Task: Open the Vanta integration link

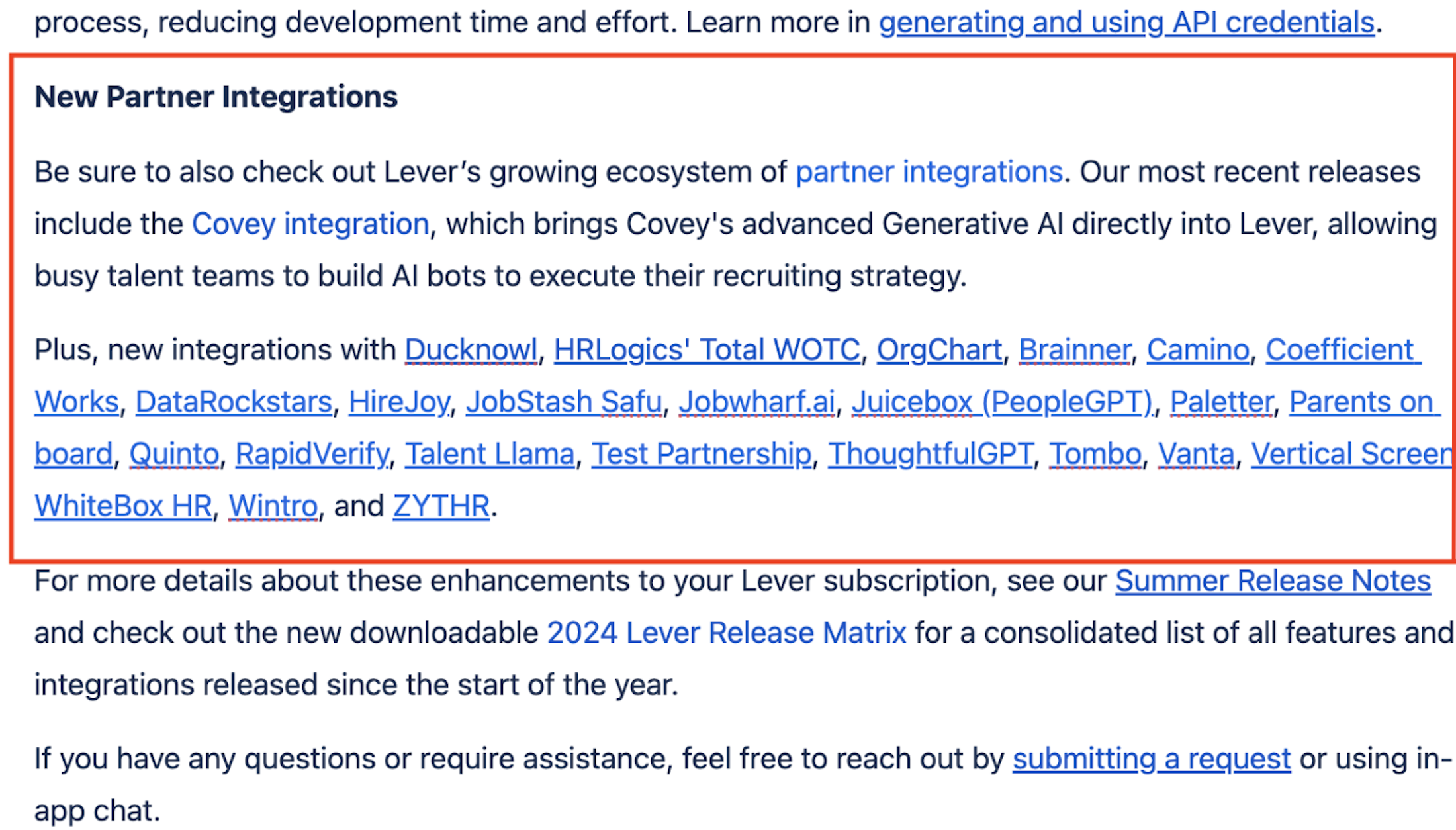Action: tap(1197, 455)
